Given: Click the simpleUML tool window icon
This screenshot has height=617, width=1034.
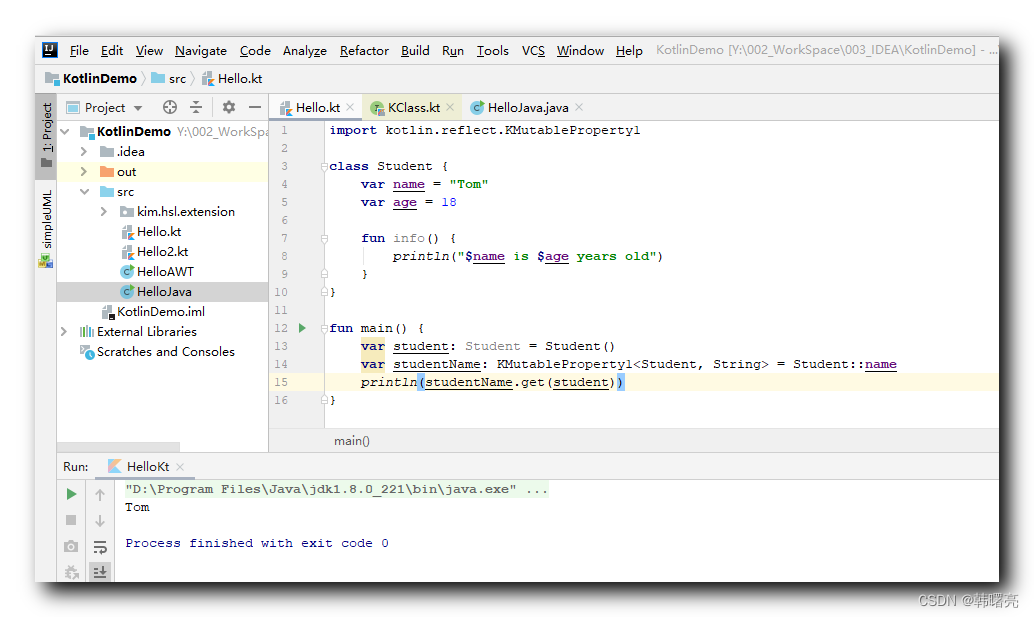Looking at the screenshot, I should coord(46,261).
